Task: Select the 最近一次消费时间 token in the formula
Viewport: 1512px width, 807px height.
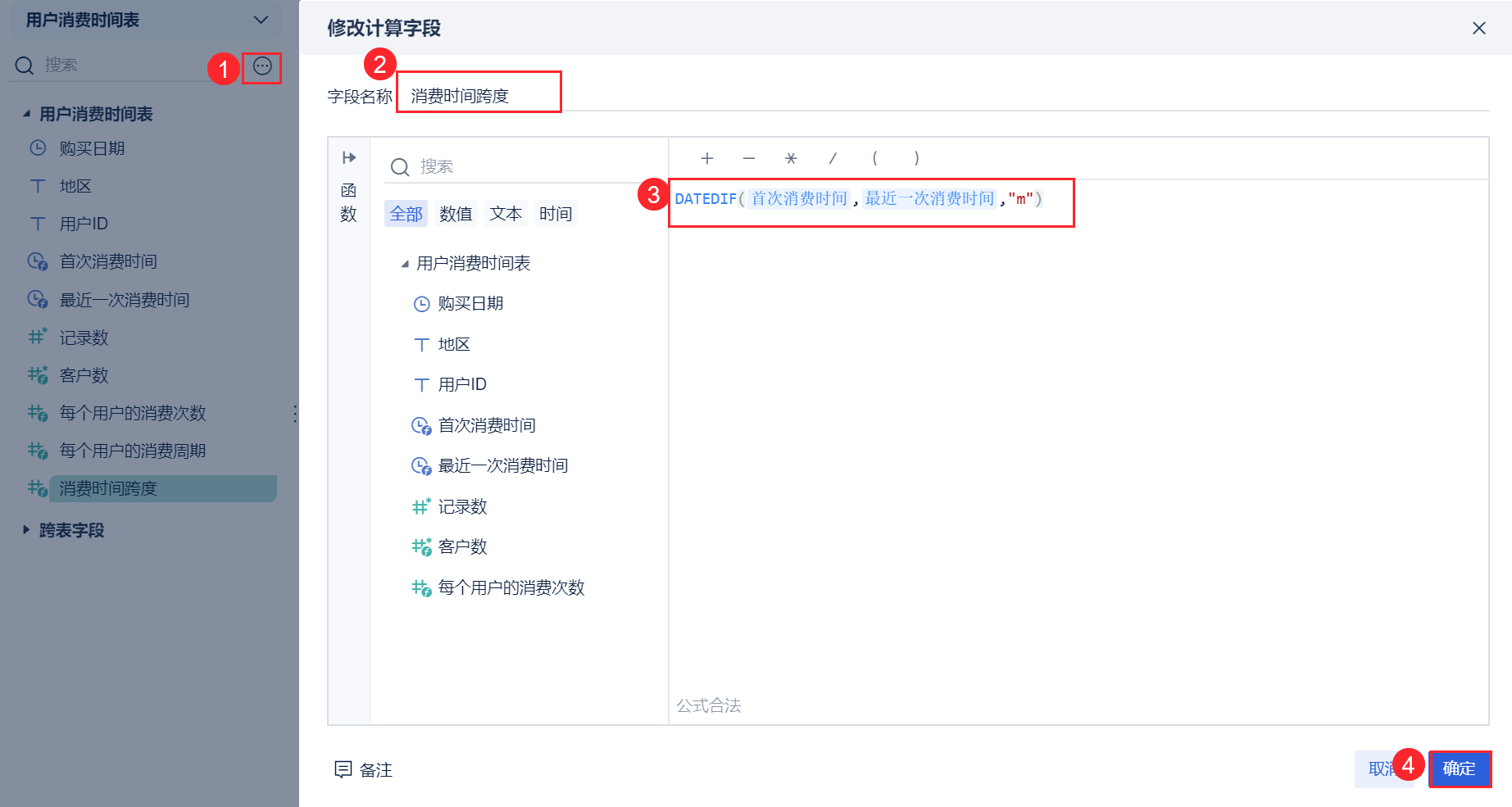Action: tap(929, 199)
